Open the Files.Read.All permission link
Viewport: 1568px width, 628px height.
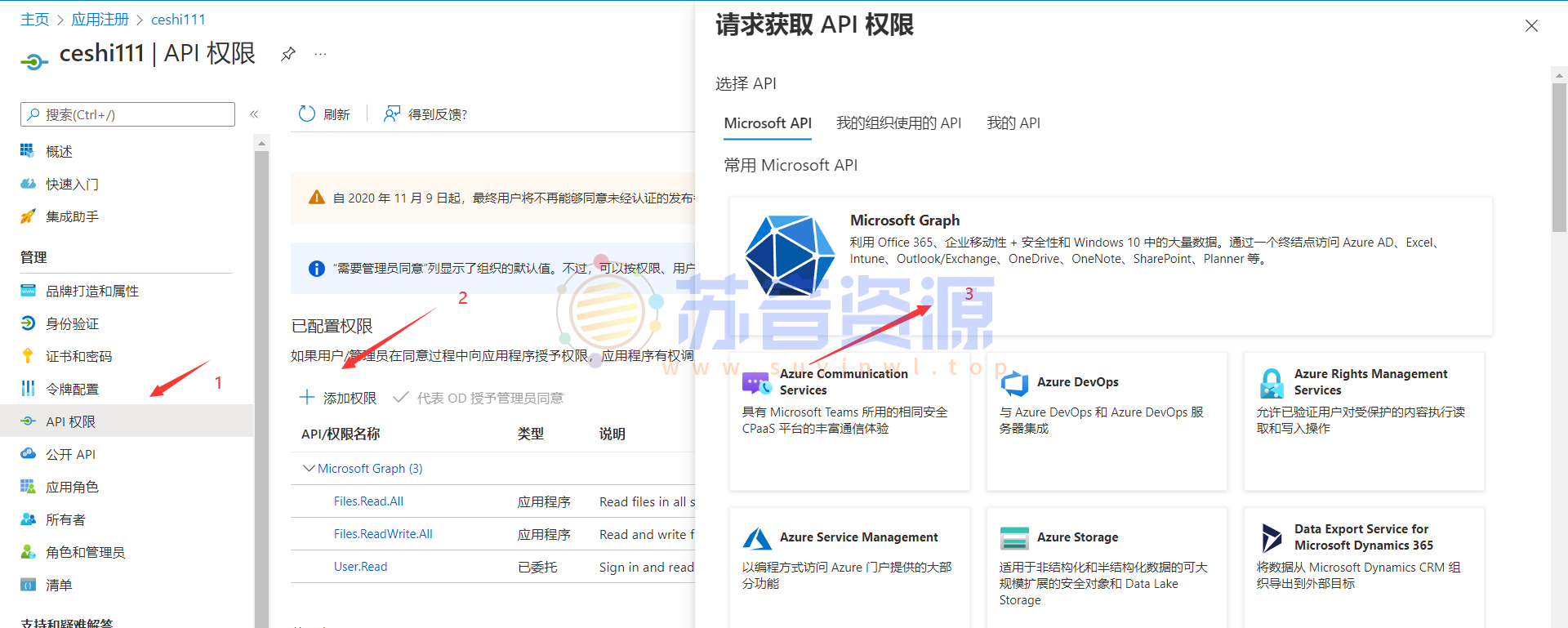pos(368,501)
